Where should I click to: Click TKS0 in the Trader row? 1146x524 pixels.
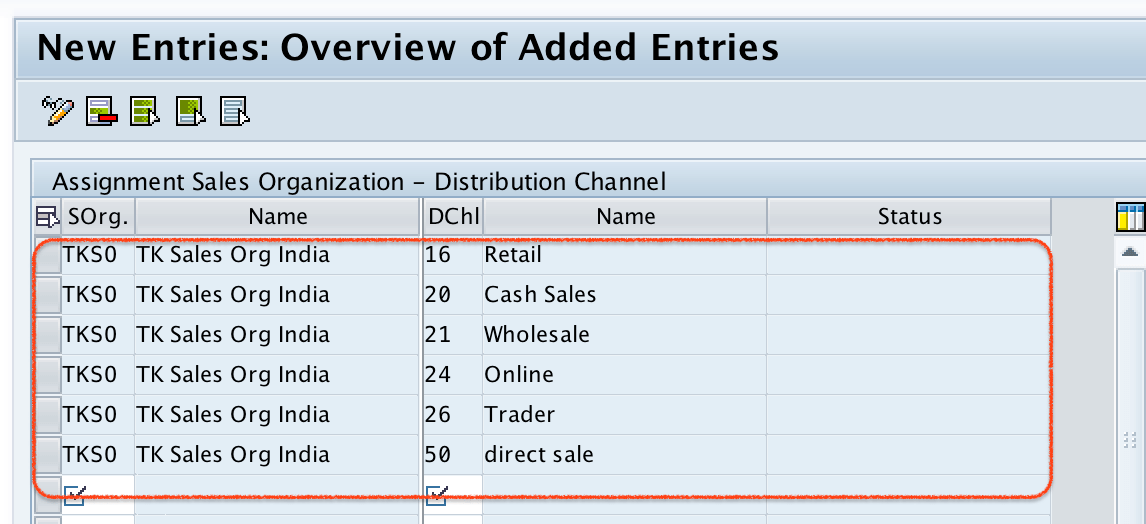(90, 414)
